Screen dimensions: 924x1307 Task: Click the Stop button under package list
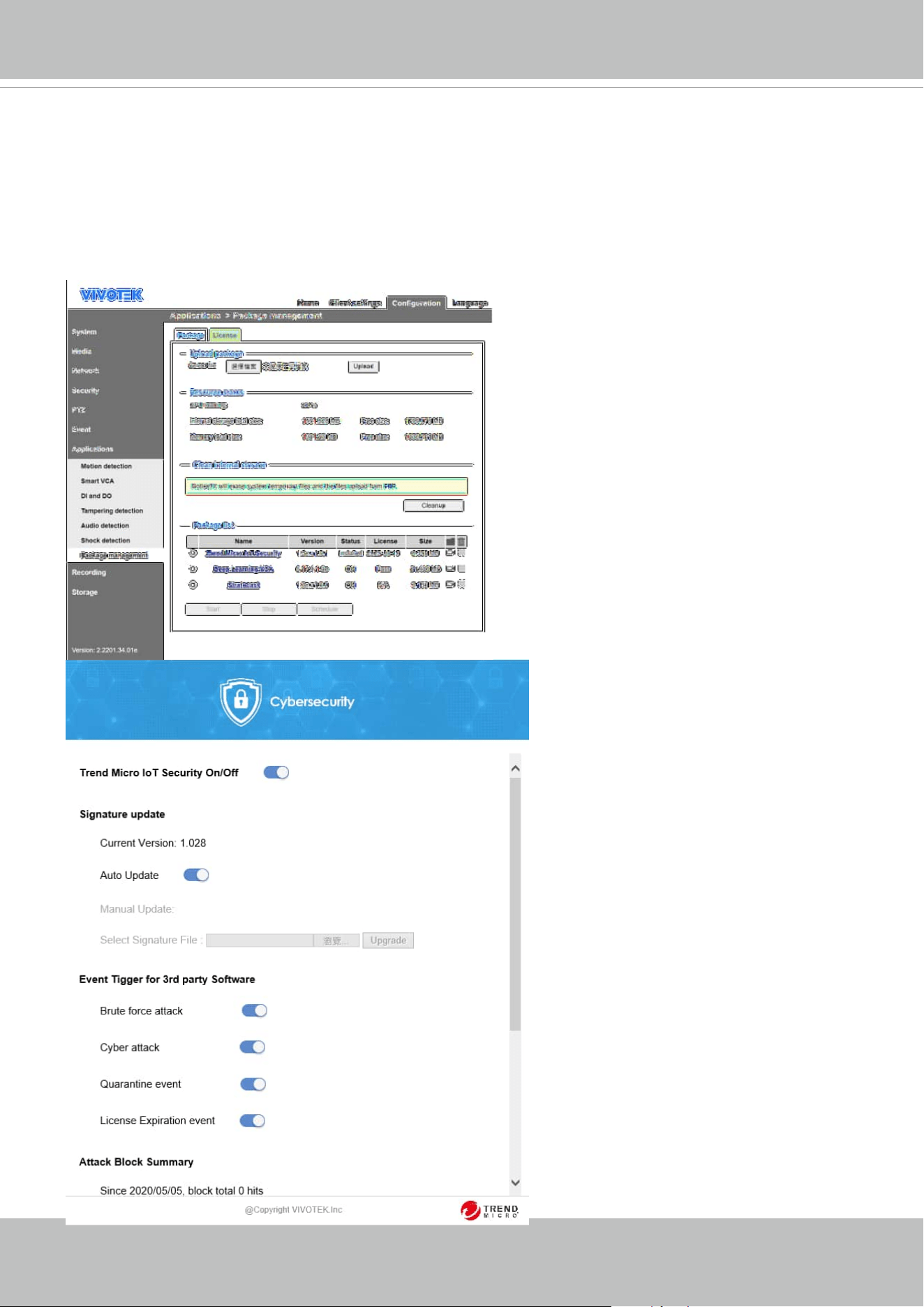click(x=269, y=610)
